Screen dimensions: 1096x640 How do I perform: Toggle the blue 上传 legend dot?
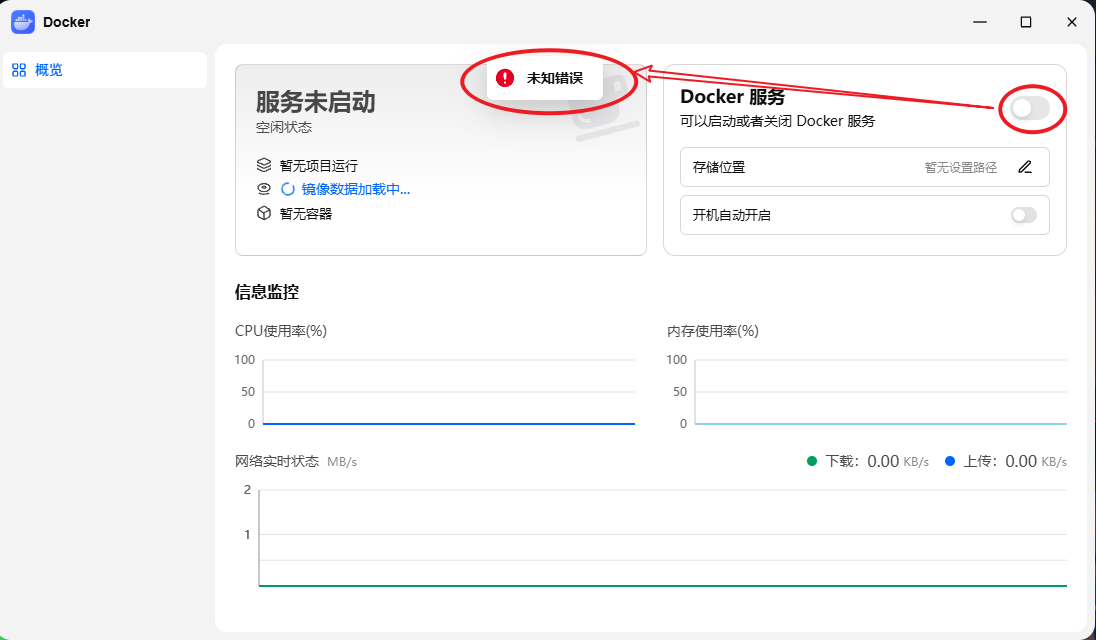(x=950, y=461)
